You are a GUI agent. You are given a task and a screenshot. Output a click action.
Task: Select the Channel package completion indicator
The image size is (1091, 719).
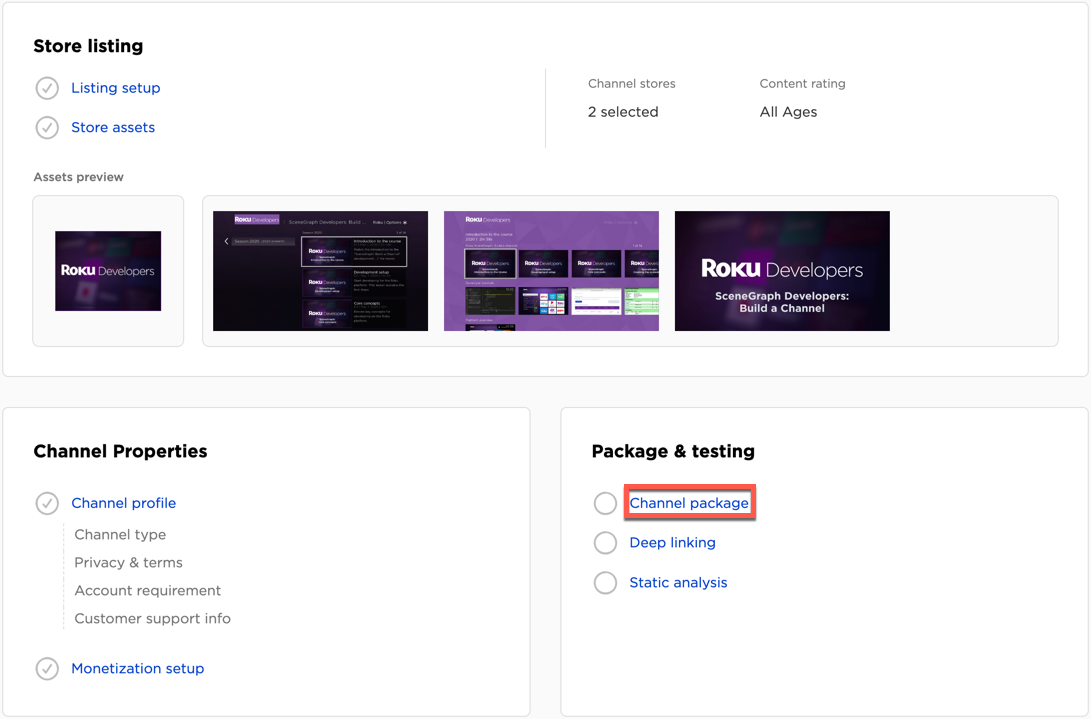tap(605, 503)
